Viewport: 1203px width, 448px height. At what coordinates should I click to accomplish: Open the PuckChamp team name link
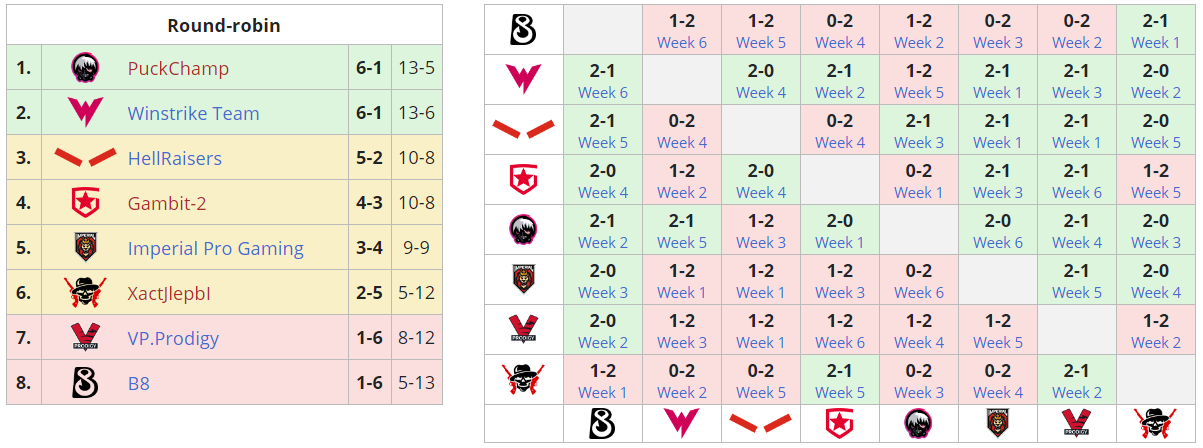tap(178, 69)
